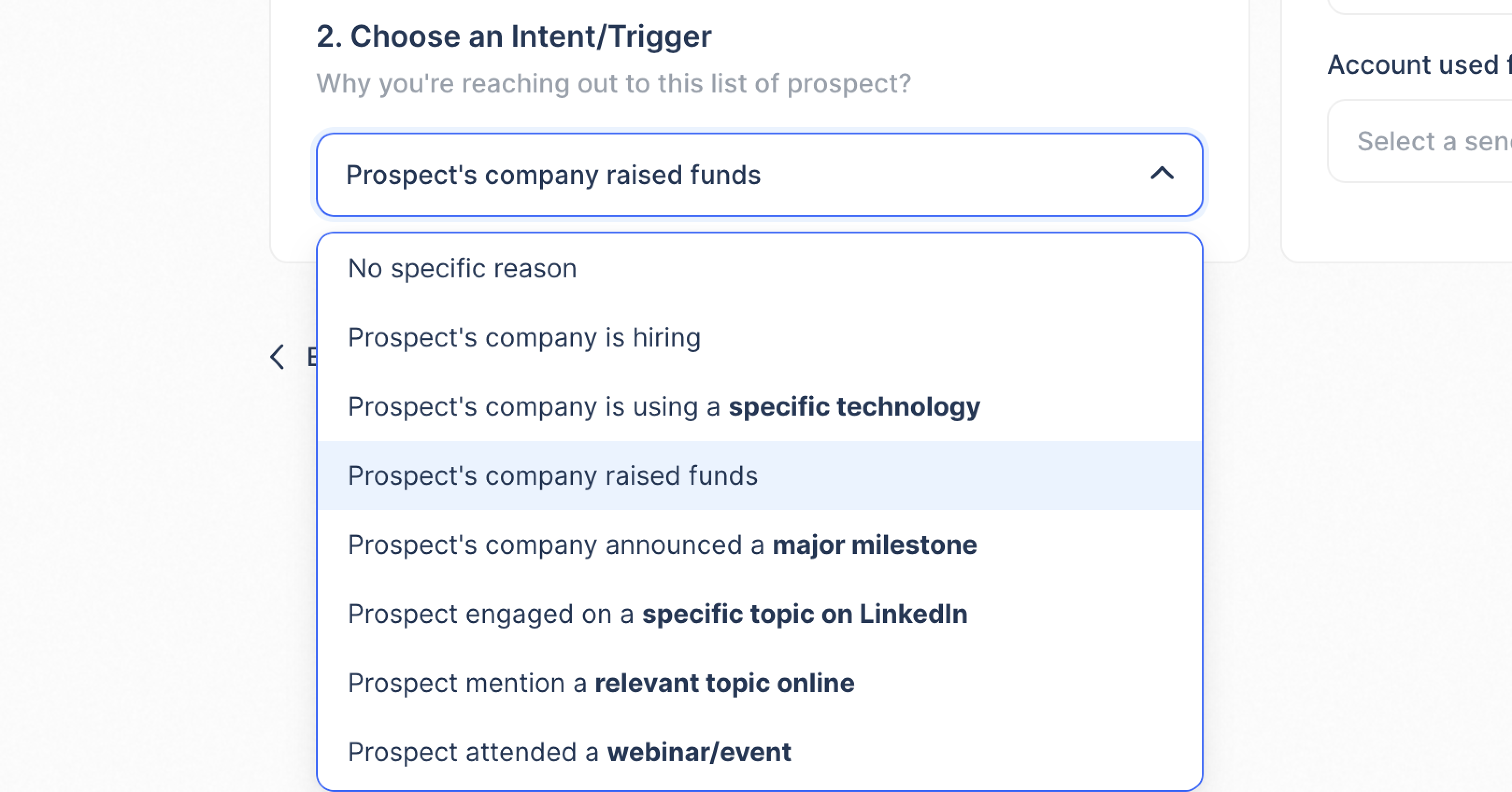This screenshot has width=1512, height=792.
Task: Click the "Account used" label
Action: [1414, 64]
